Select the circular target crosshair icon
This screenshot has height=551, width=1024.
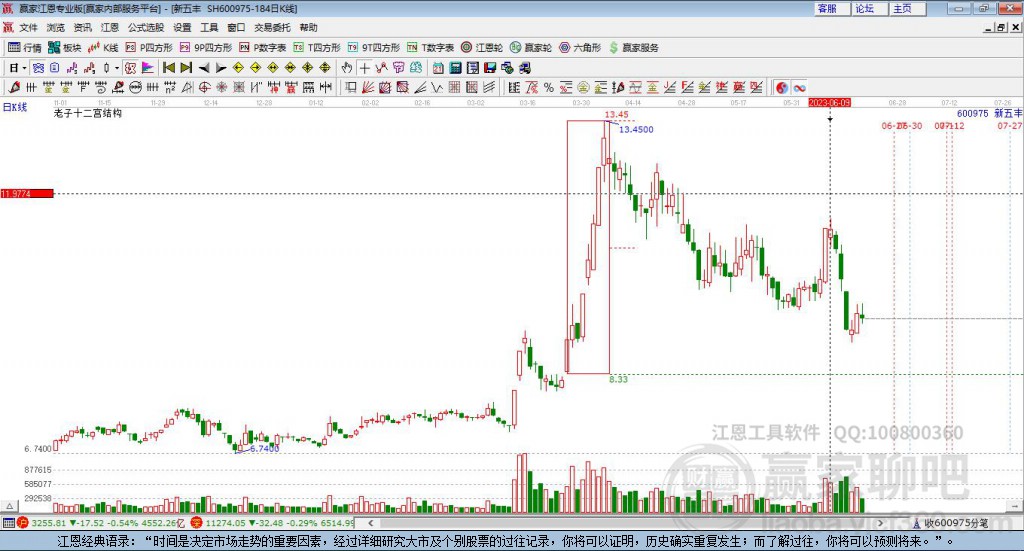click(204, 87)
